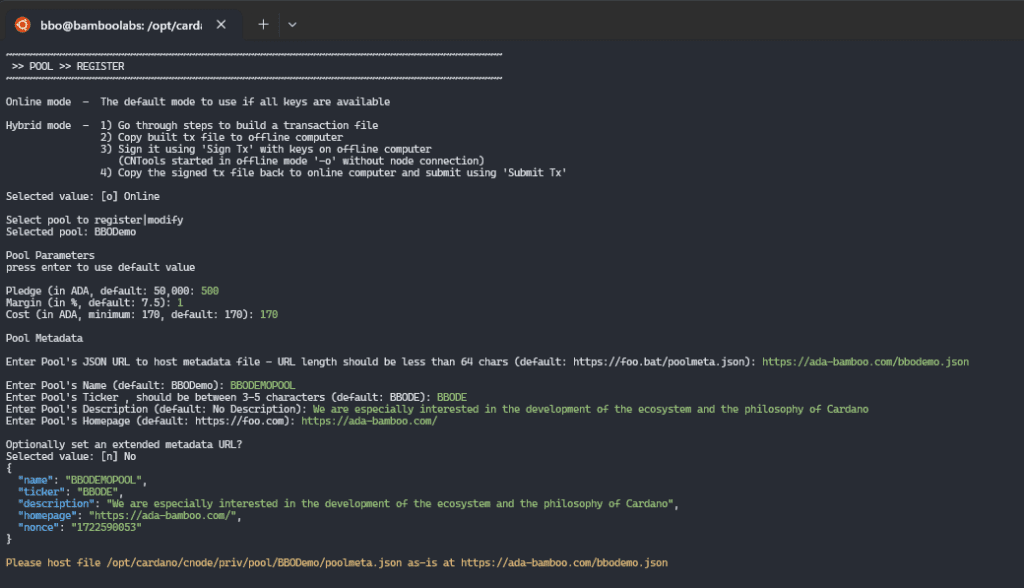The height and width of the screenshot is (588, 1024).
Task: Click the poolmeta.json file path
Action: coord(254,563)
